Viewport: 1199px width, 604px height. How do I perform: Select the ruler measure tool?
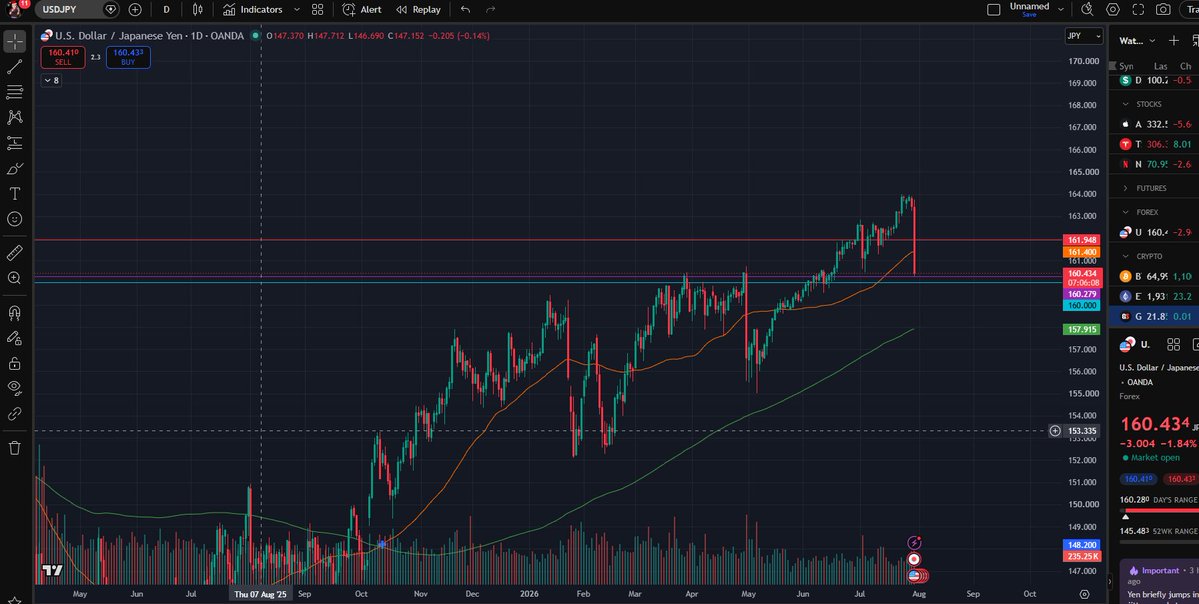[x=15, y=252]
